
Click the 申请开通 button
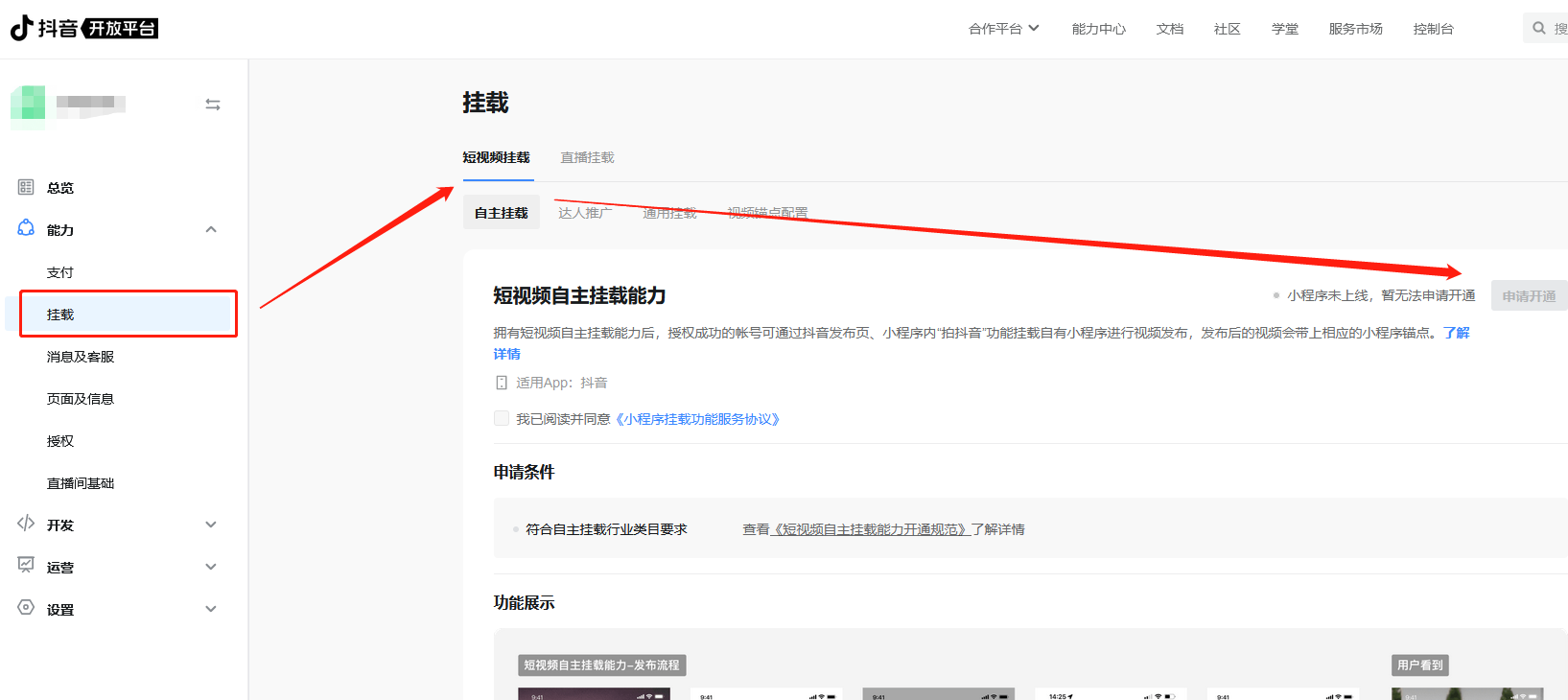point(1529,296)
